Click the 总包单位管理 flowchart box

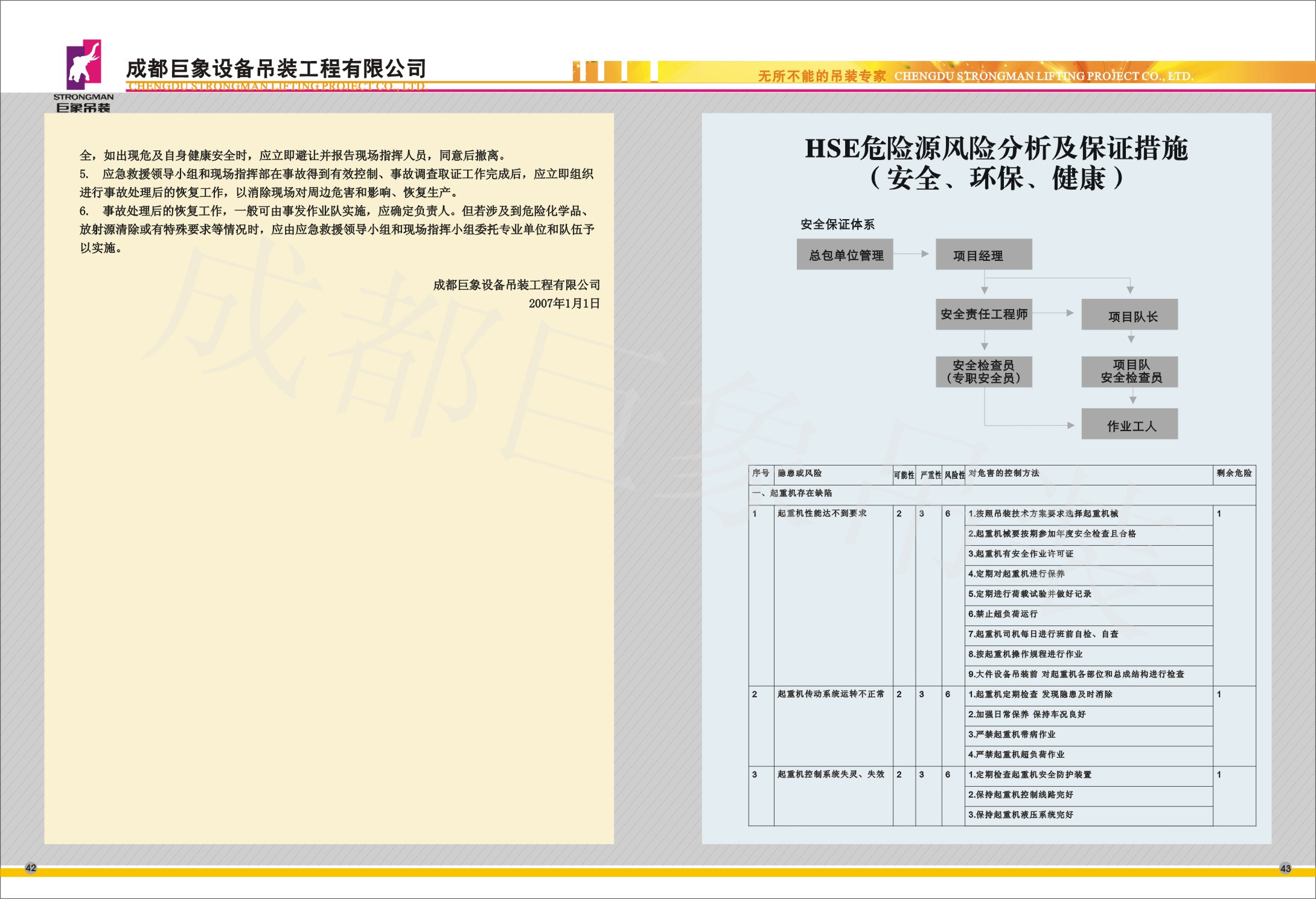coord(845,255)
